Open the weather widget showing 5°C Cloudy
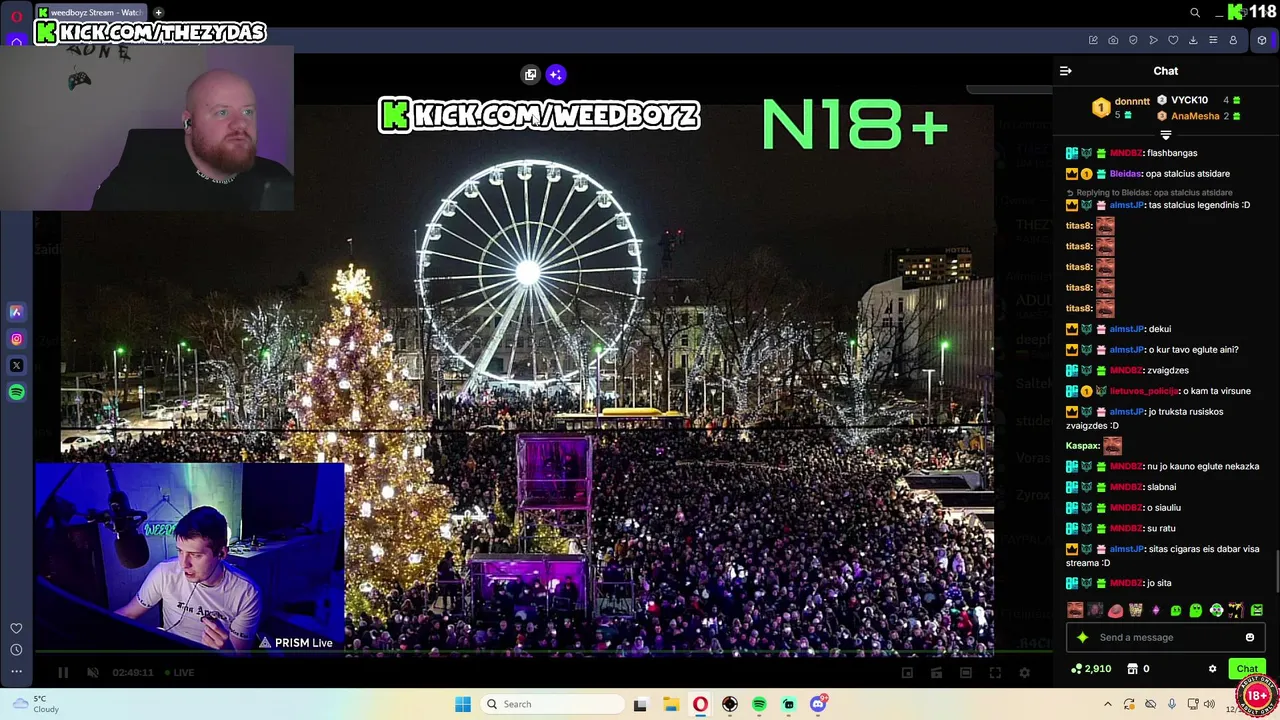The width and height of the screenshot is (1280, 720). (35, 704)
